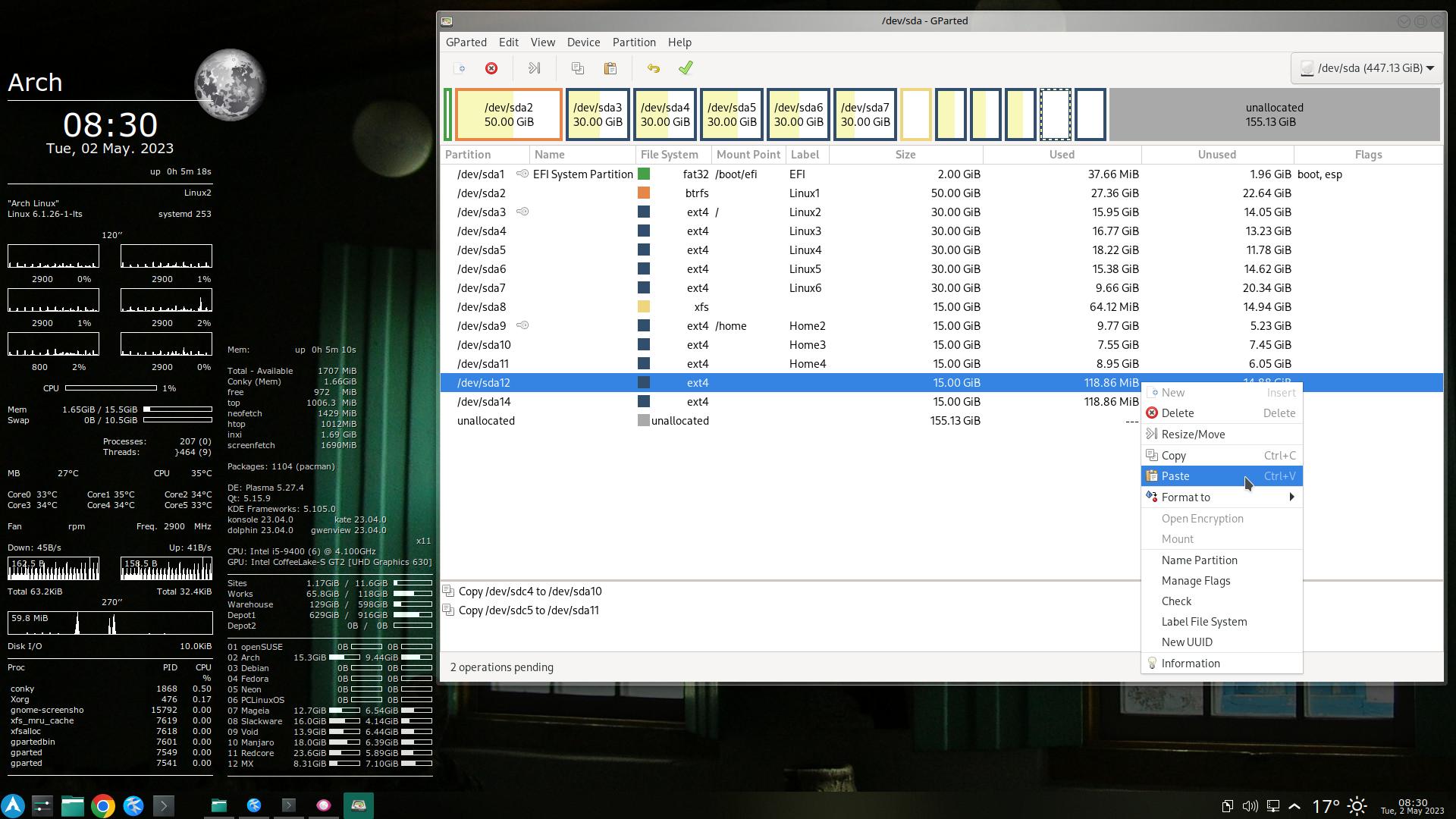Open the /dev/sda device selector dropdown

1367,68
